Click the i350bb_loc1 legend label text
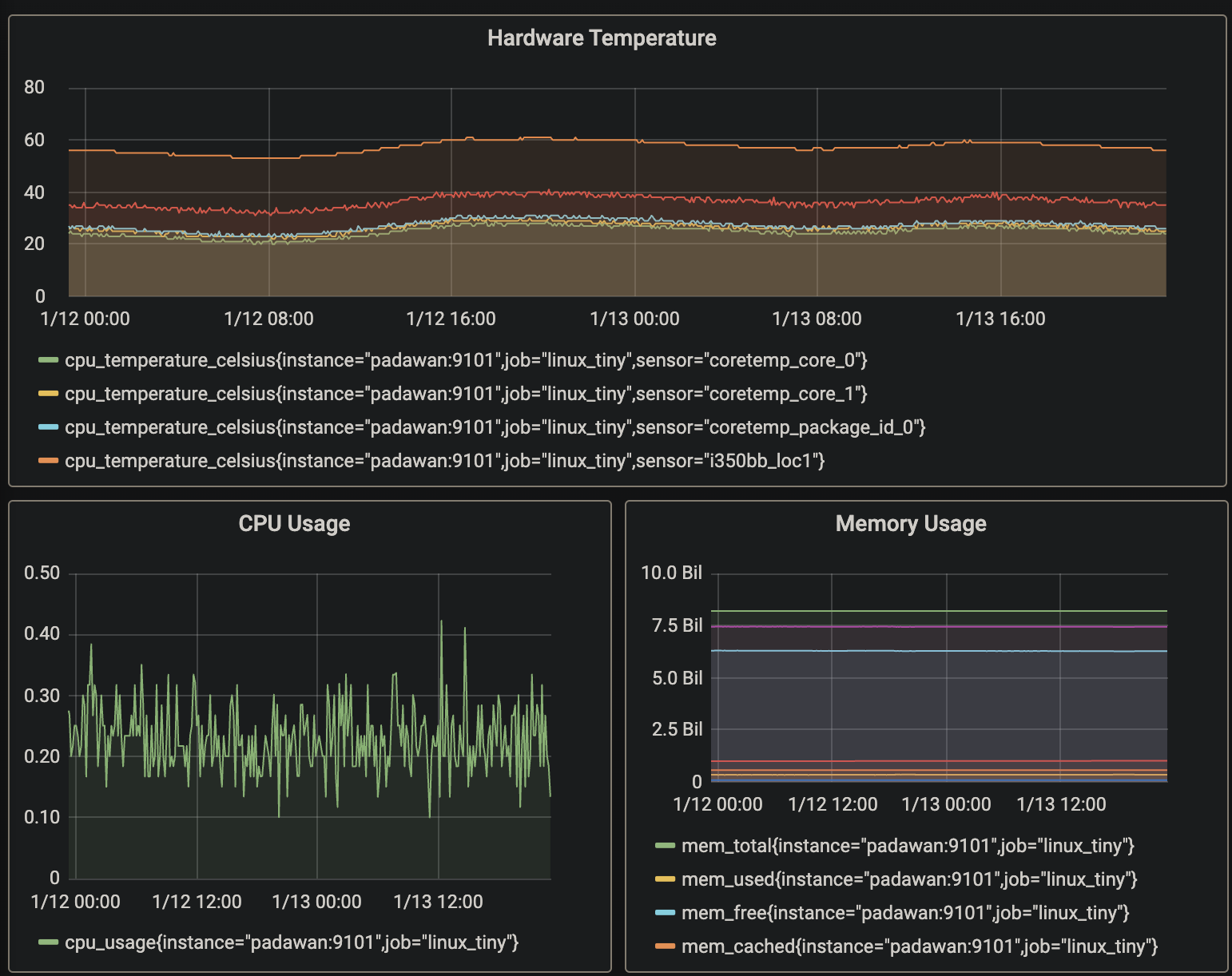 444,461
